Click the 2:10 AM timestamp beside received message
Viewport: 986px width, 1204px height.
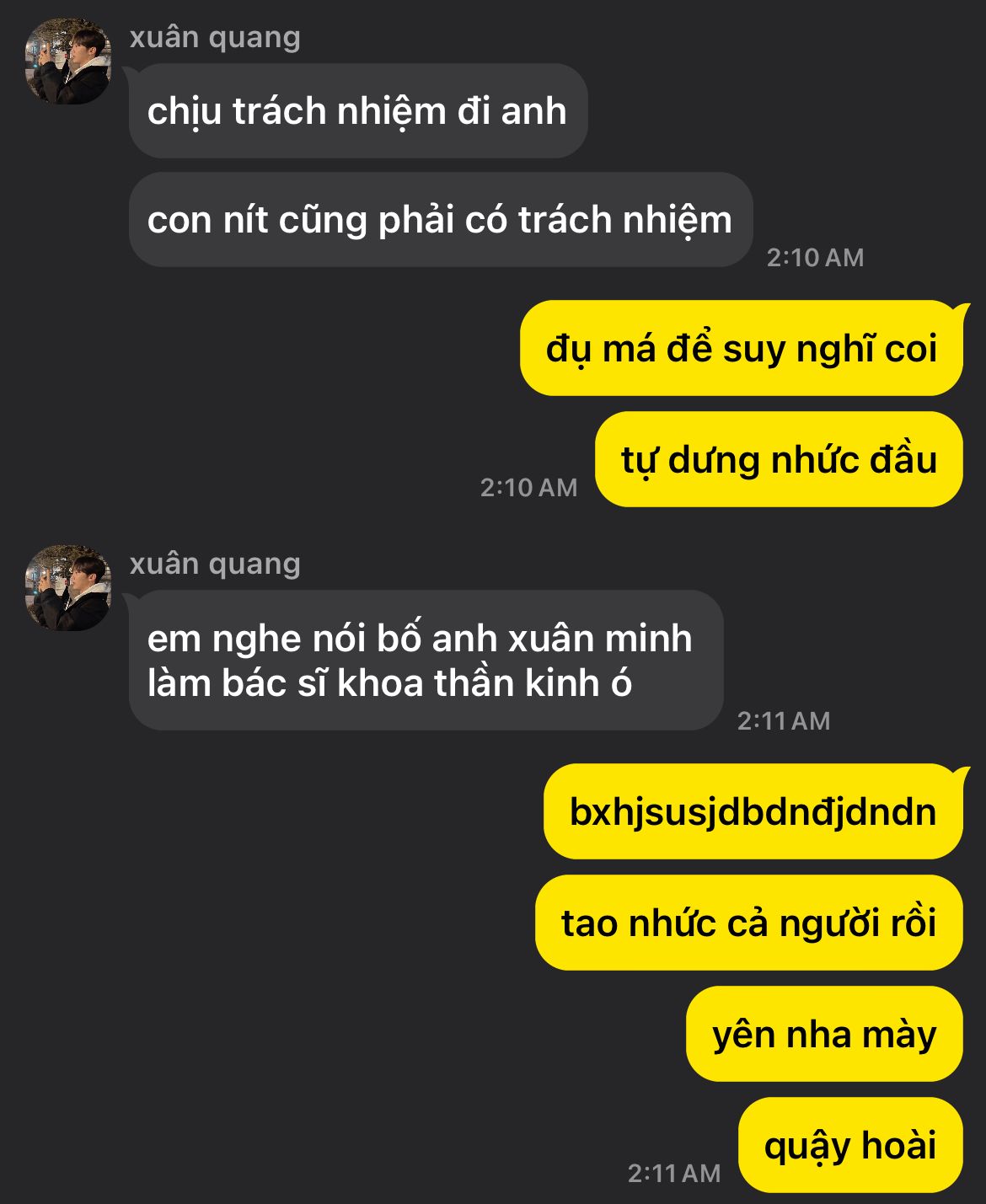[815, 257]
